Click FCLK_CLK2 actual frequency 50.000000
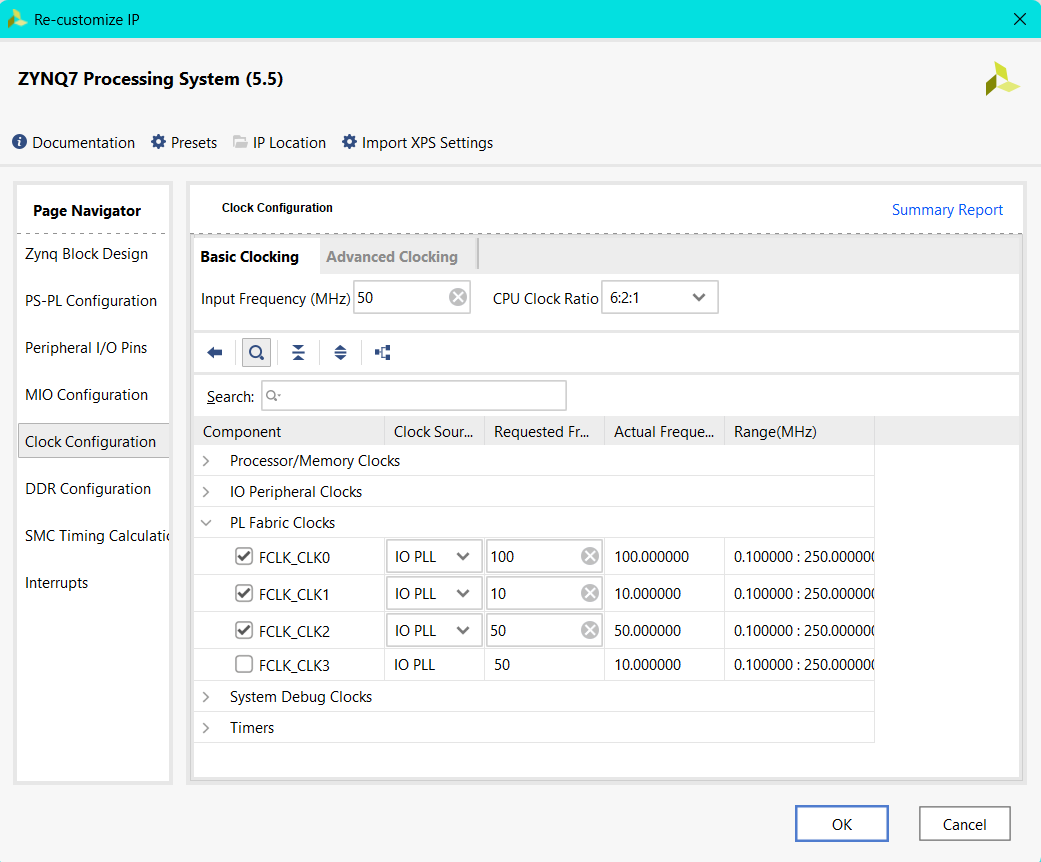This screenshot has height=862, width=1041. tap(647, 631)
